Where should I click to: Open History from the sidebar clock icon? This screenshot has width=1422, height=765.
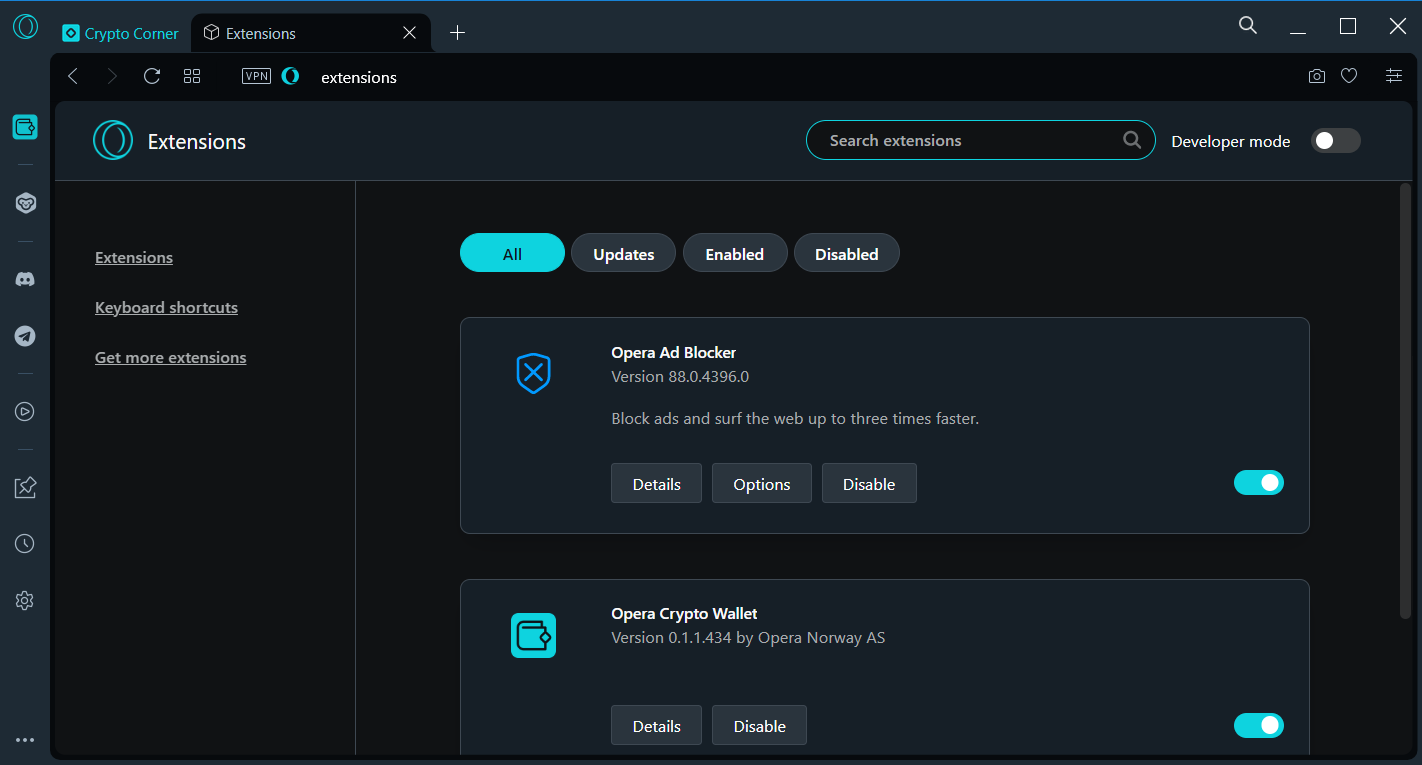(x=25, y=544)
